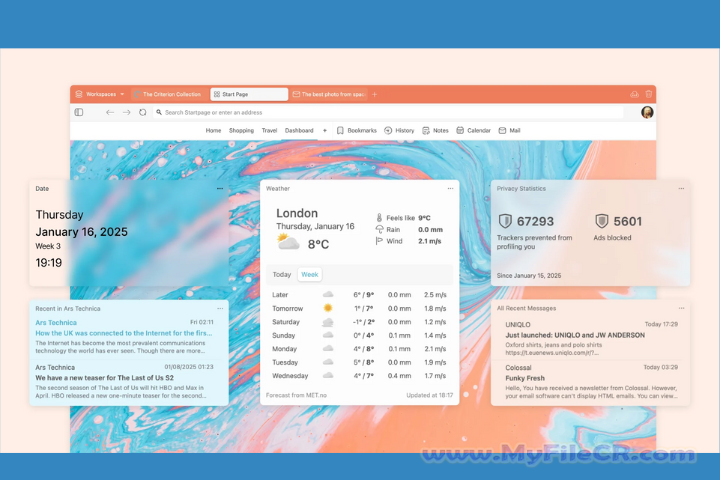Open the Date widget options menu
Screen dimensions: 720x480
pos(220,188)
